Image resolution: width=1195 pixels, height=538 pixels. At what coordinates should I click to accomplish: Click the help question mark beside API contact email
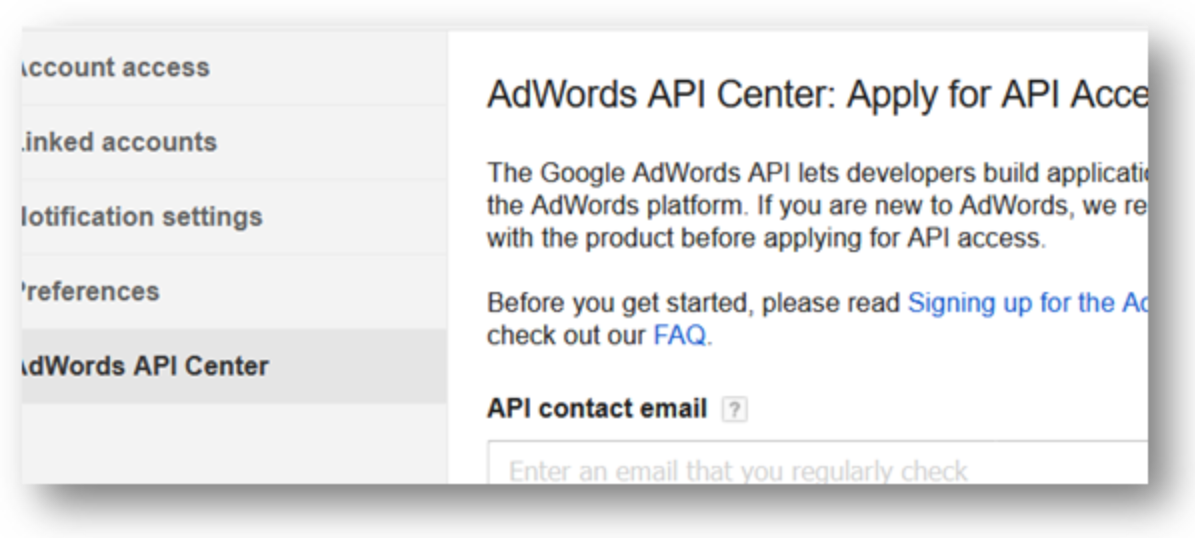click(734, 410)
